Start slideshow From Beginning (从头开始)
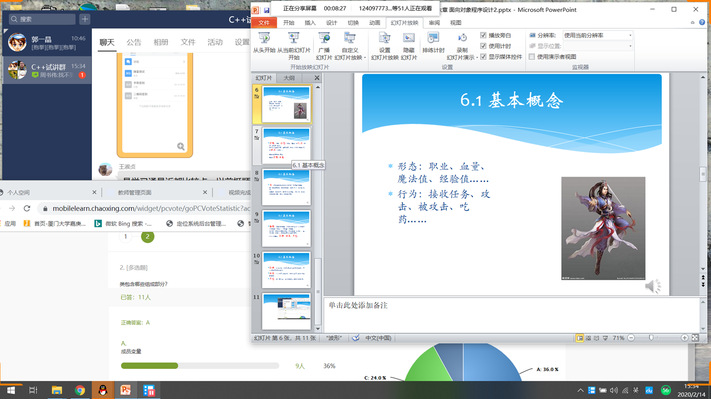 tap(264, 43)
